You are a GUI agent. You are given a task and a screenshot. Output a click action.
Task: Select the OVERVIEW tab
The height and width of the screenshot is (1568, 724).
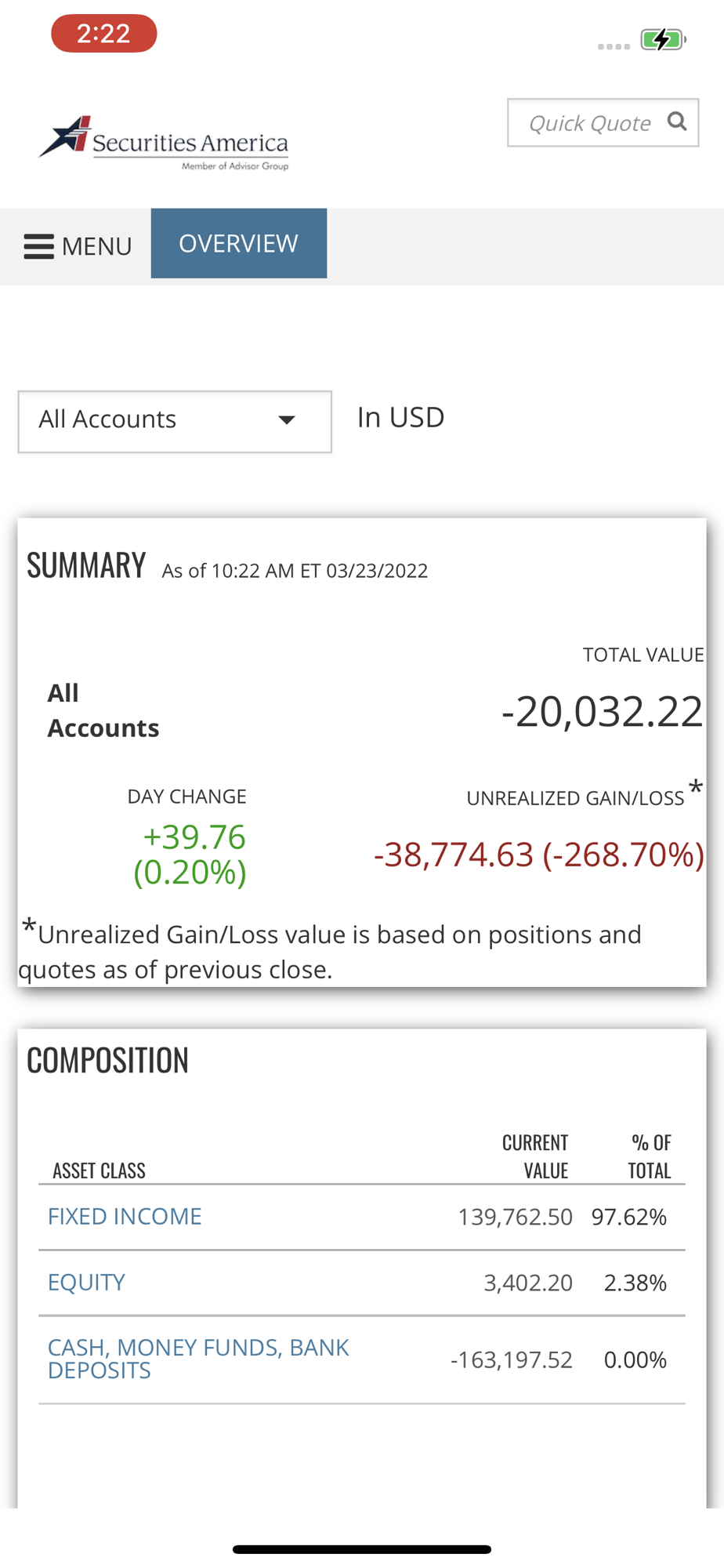coord(238,243)
